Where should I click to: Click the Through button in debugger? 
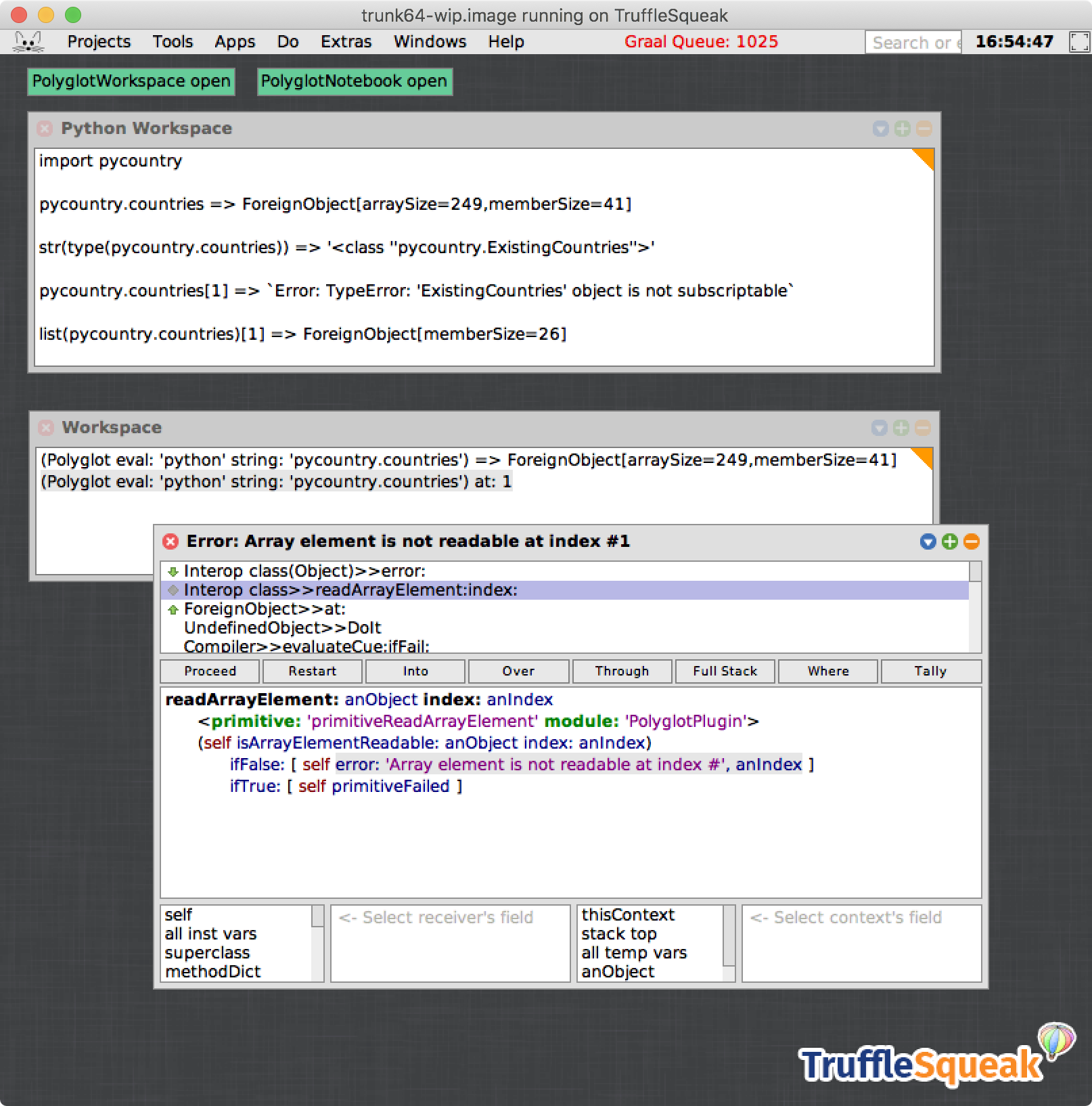coord(622,671)
